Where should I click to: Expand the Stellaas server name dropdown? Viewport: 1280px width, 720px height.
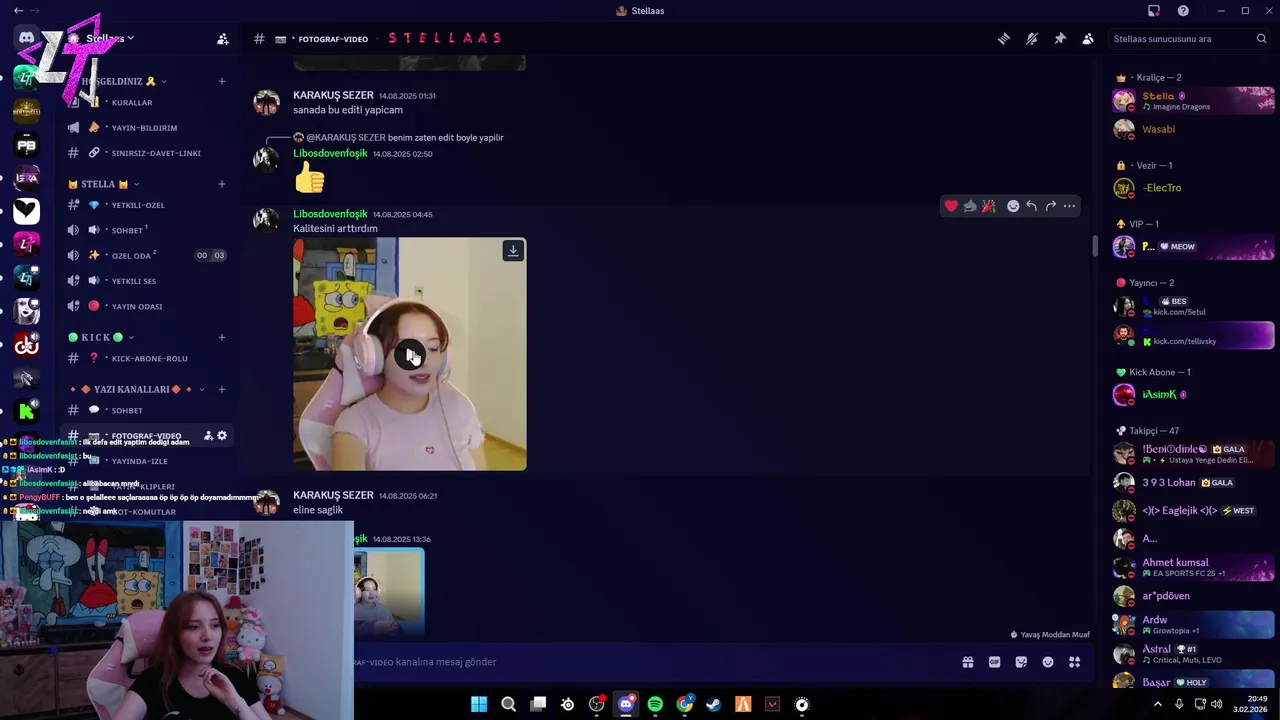pos(110,39)
